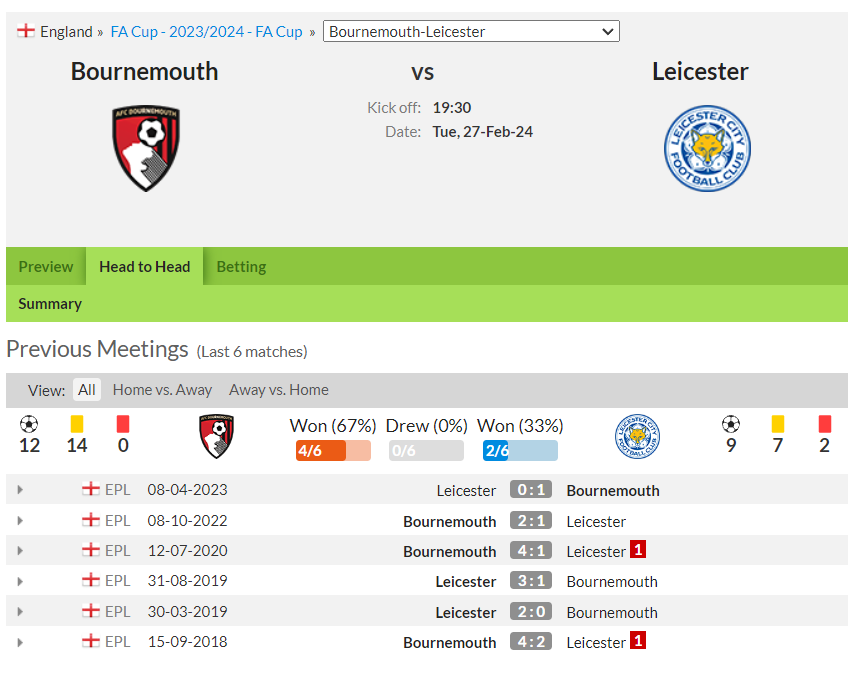Switch view to Away vs. Home
The image size is (849, 692).
pyautogui.click(x=278, y=390)
